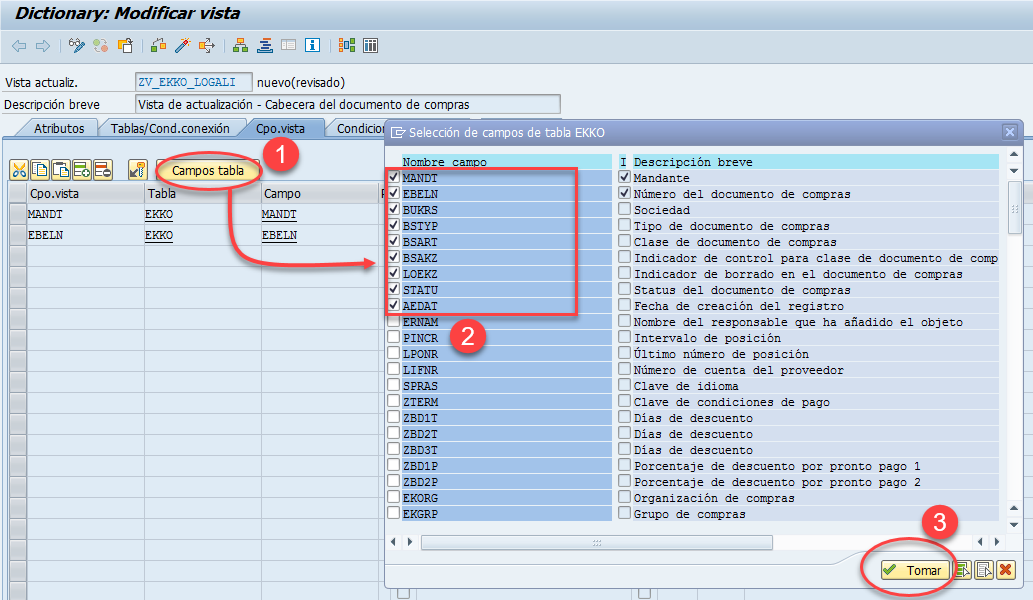The image size is (1033, 600).
Task: Click the navigation window layers icon
Action: [x=265, y=45]
